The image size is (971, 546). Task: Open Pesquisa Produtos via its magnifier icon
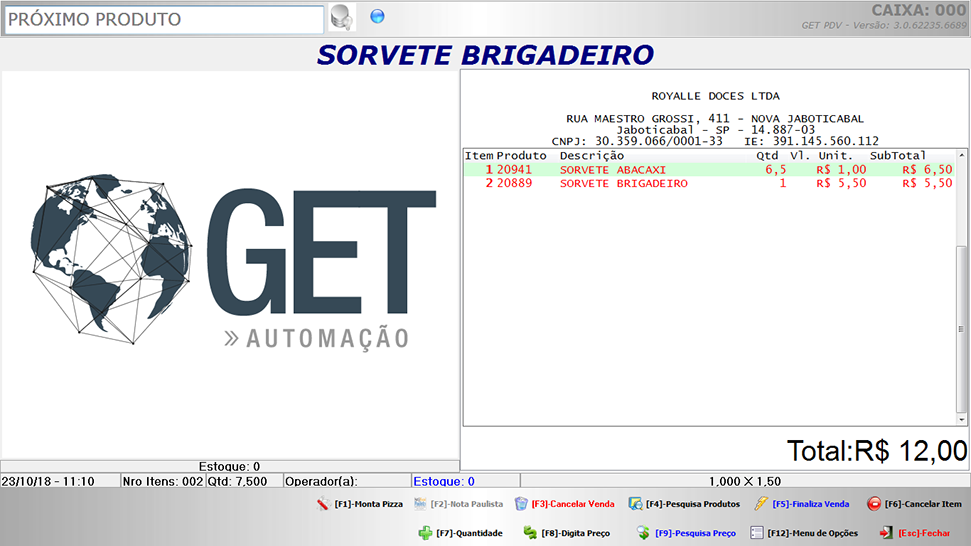point(636,504)
